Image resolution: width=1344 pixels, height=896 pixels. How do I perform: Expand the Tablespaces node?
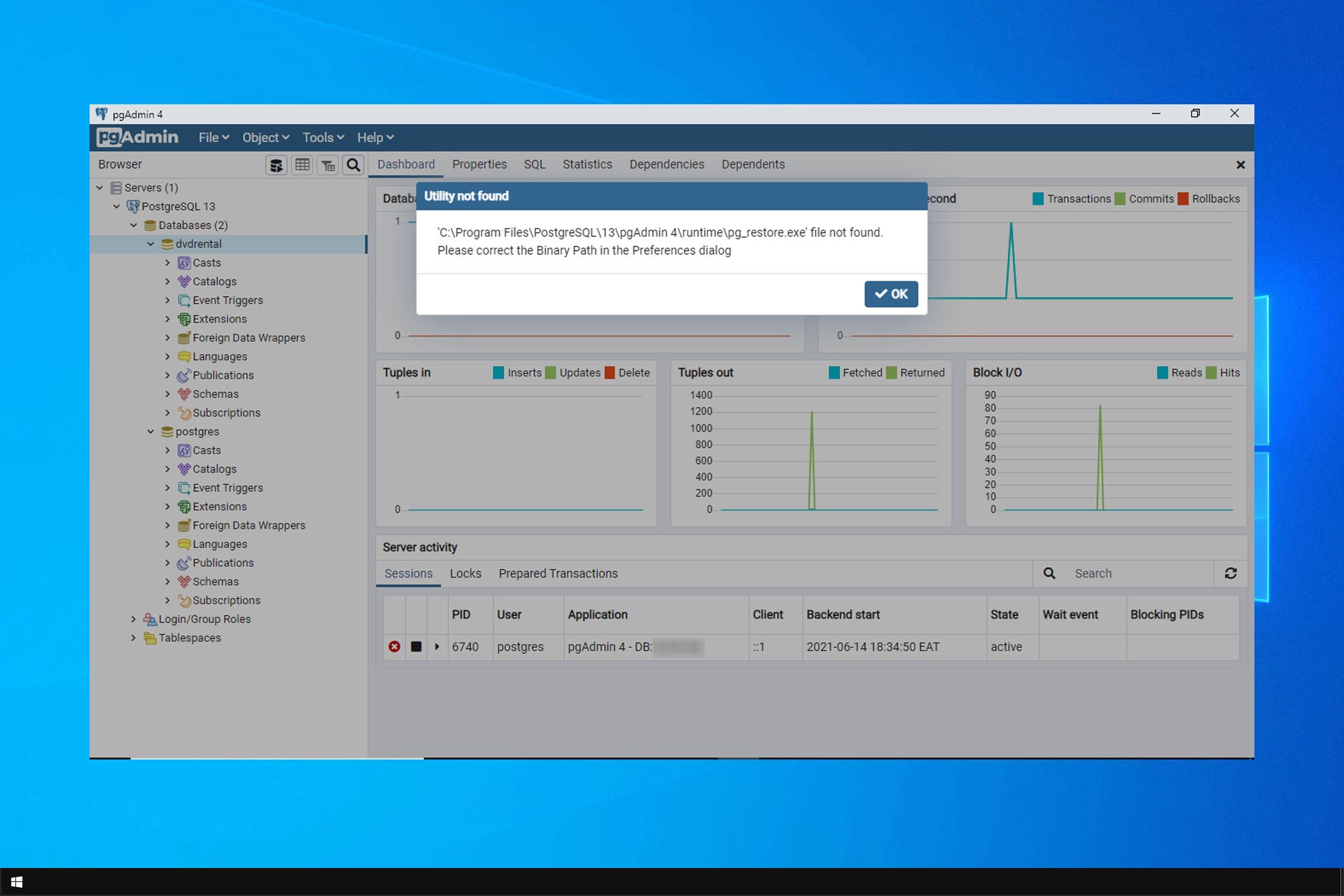134,638
